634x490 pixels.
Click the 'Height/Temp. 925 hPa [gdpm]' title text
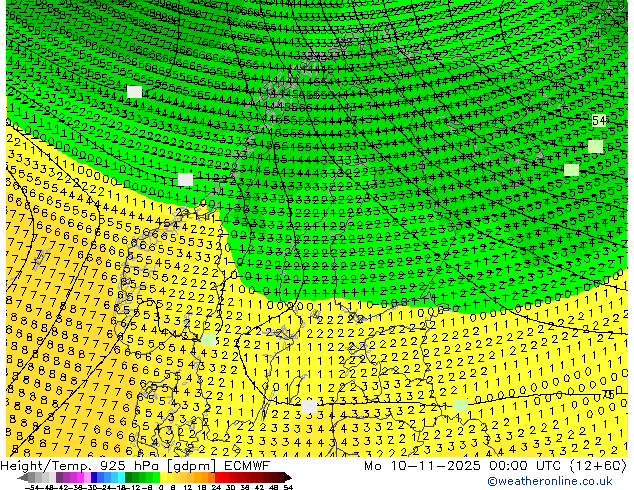click(108, 466)
